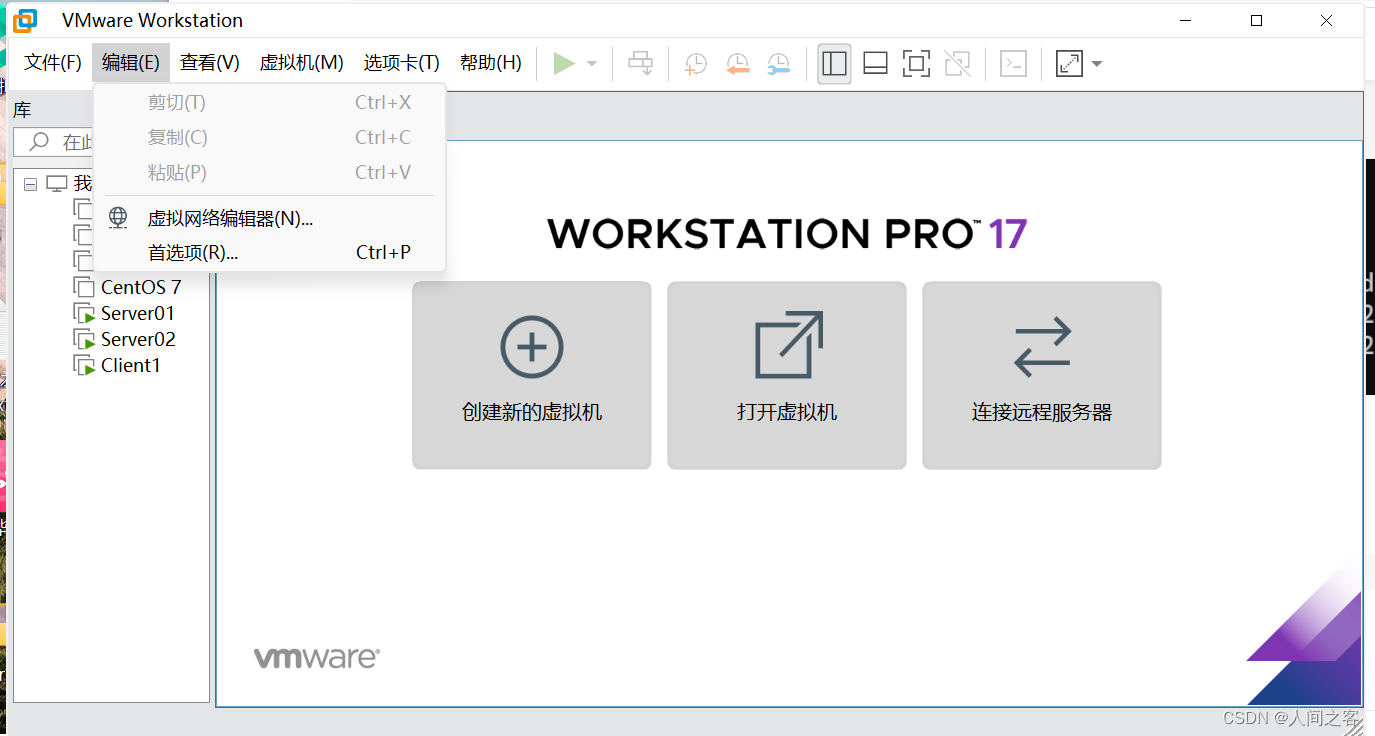Click the Unity mode toolbar icon
The image size is (1375, 736).
pos(957,64)
